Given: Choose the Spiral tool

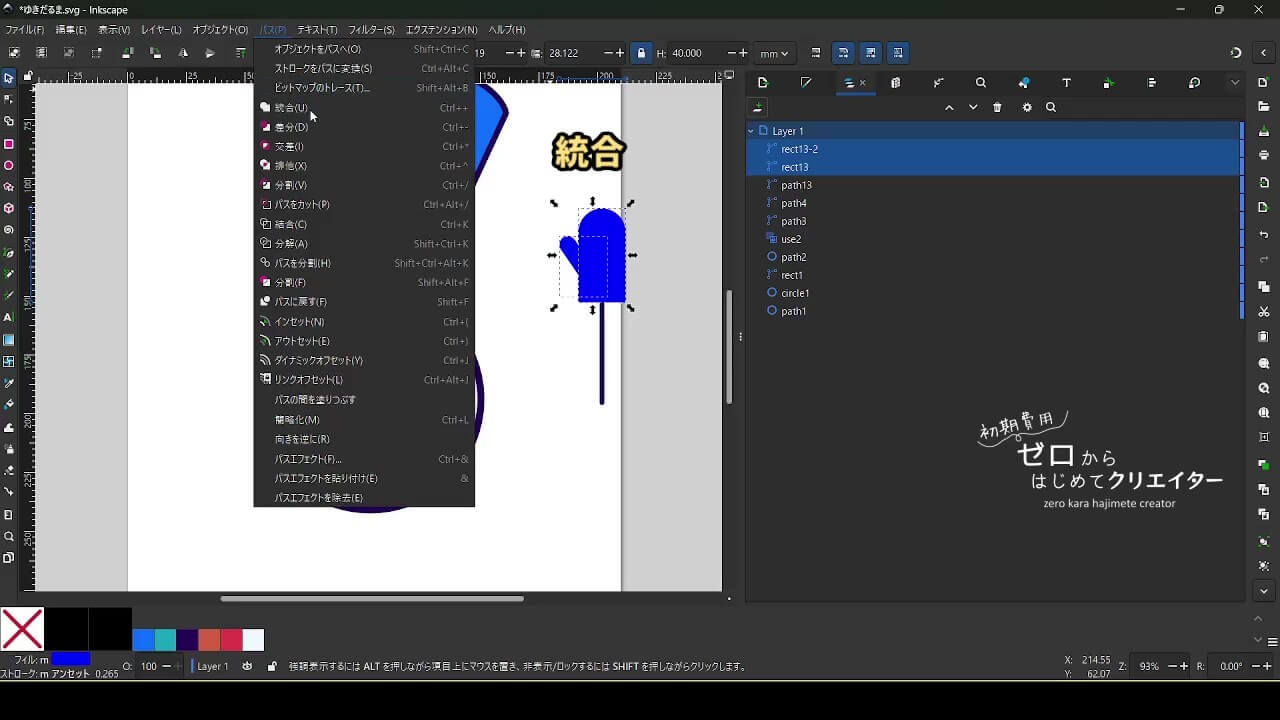Looking at the screenshot, I should point(9,230).
